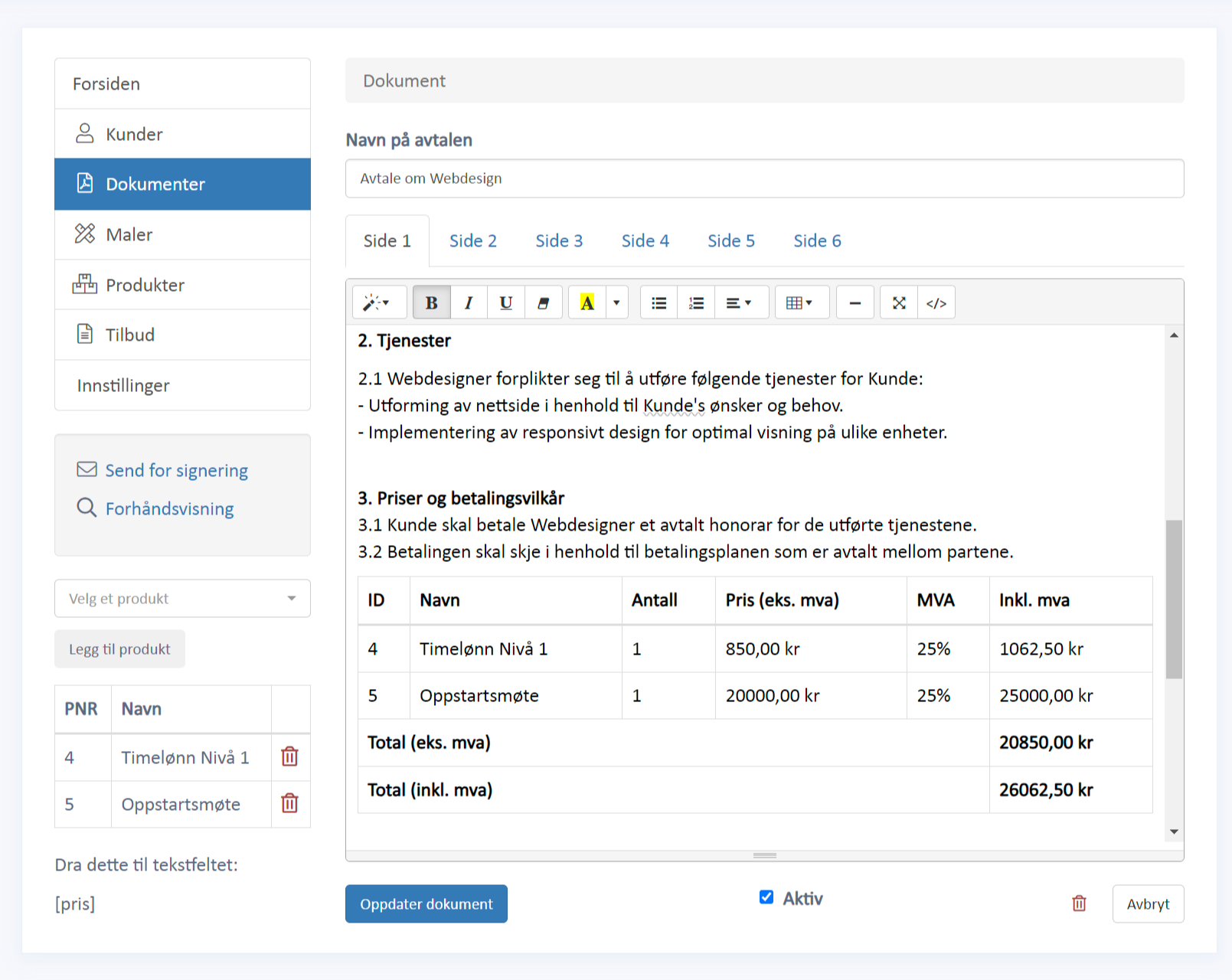
Task: Send the document for signering
Action: pos(177,470)
